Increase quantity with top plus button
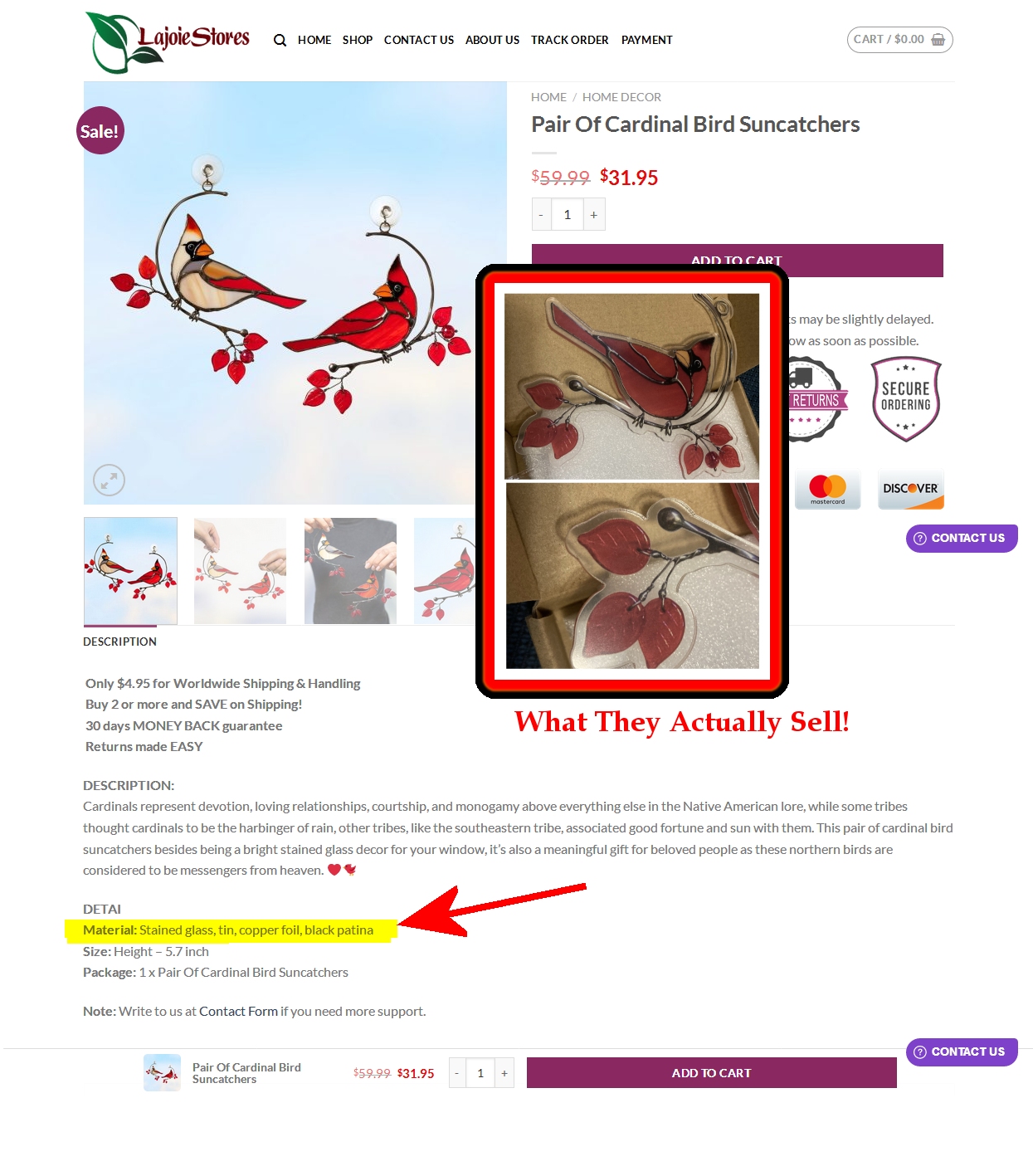 tap(594, 215)
